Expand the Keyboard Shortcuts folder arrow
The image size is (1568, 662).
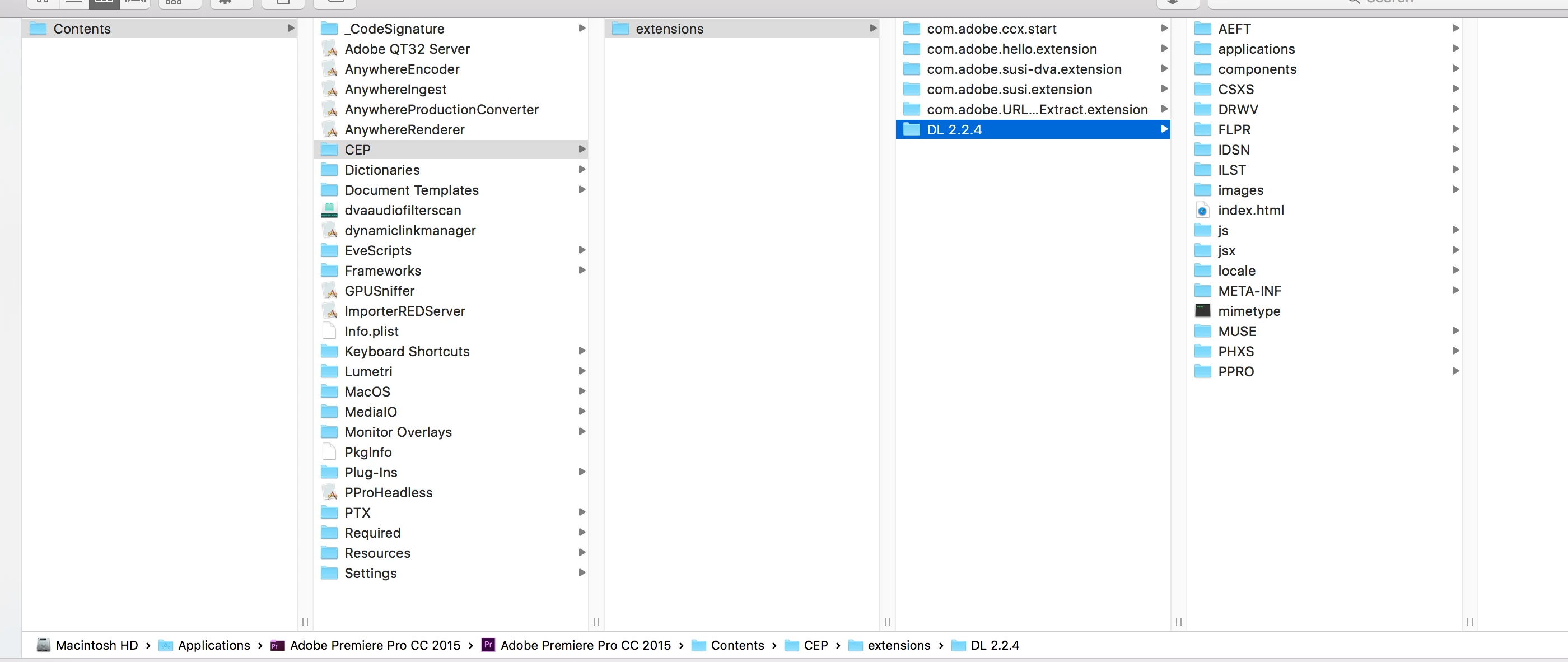click(x=581, y=351)
